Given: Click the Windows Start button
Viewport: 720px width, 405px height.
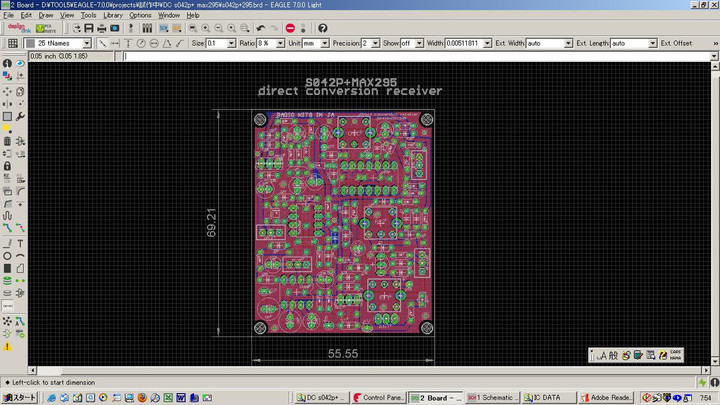Looking at the screenshot, I should point(18,397).
